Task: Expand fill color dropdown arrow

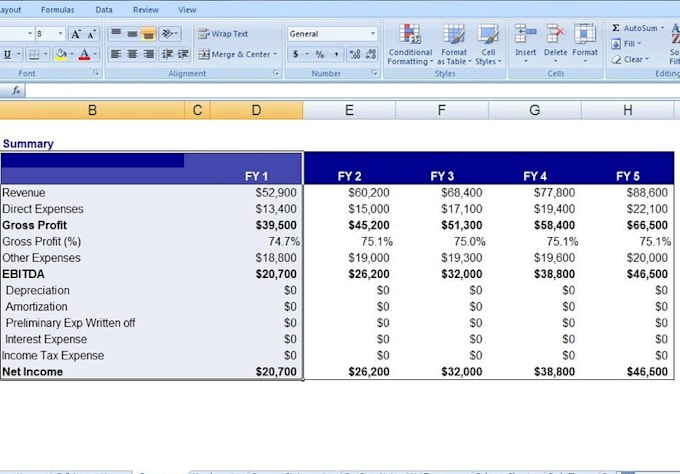Action: click(x=72, y=54)
